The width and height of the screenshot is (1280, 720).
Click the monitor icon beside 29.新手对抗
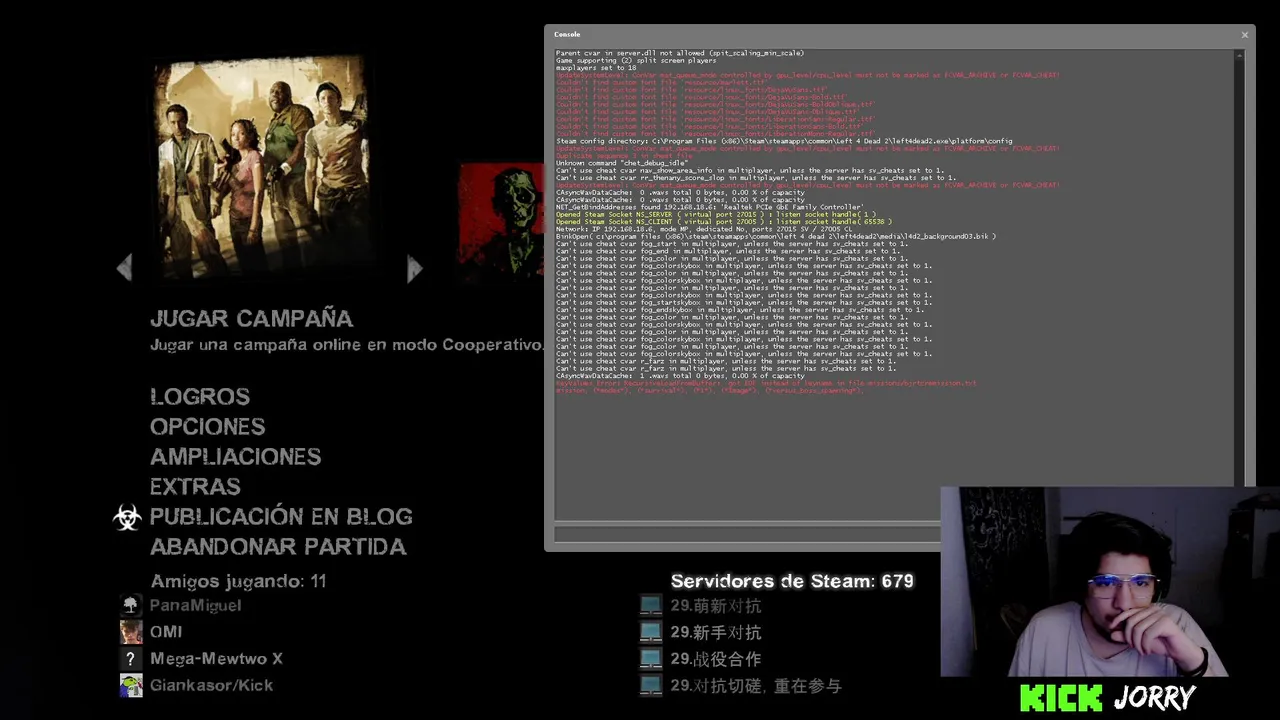point(651,632)
